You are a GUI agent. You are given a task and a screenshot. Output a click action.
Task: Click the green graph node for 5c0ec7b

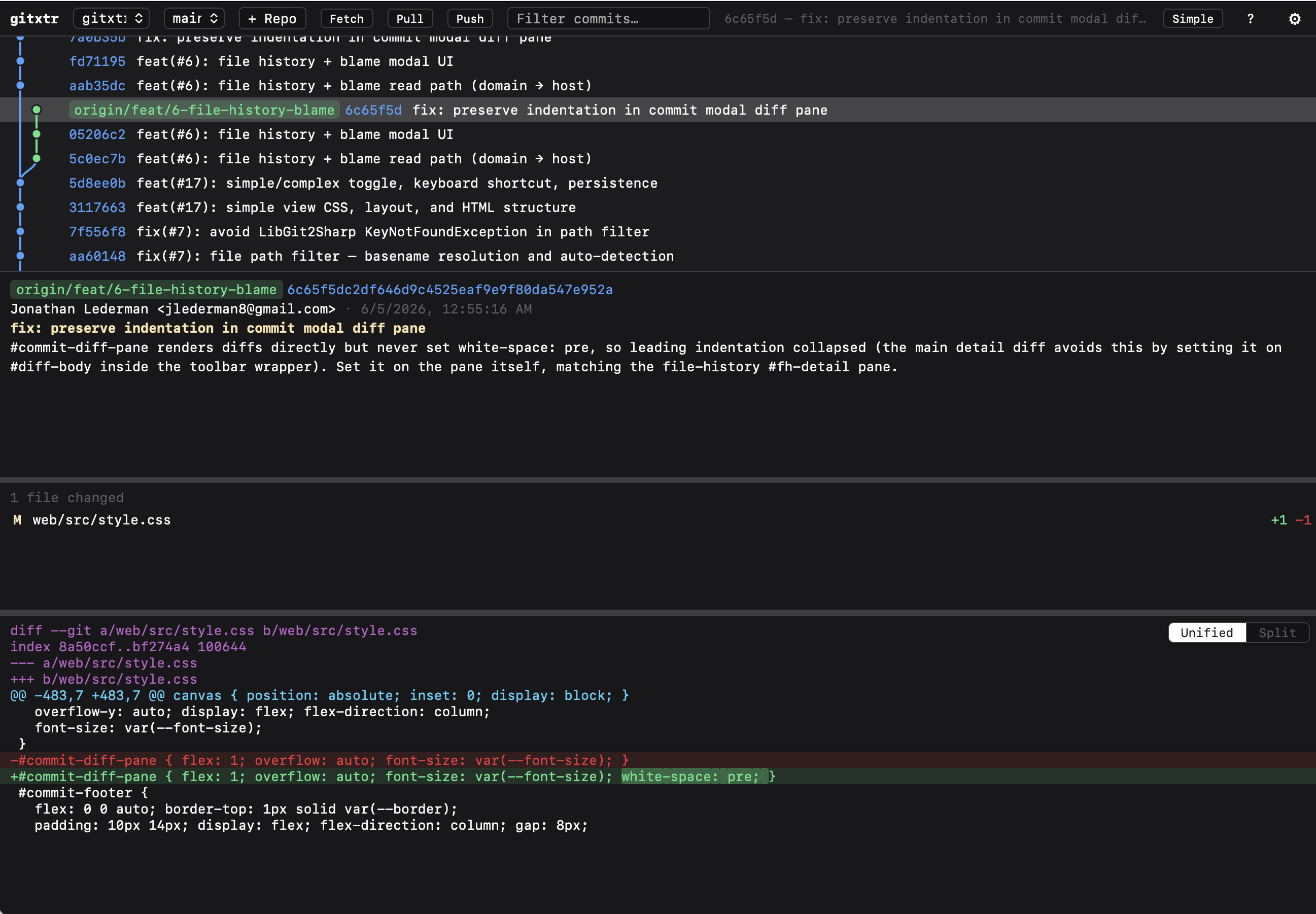(36, 158)
